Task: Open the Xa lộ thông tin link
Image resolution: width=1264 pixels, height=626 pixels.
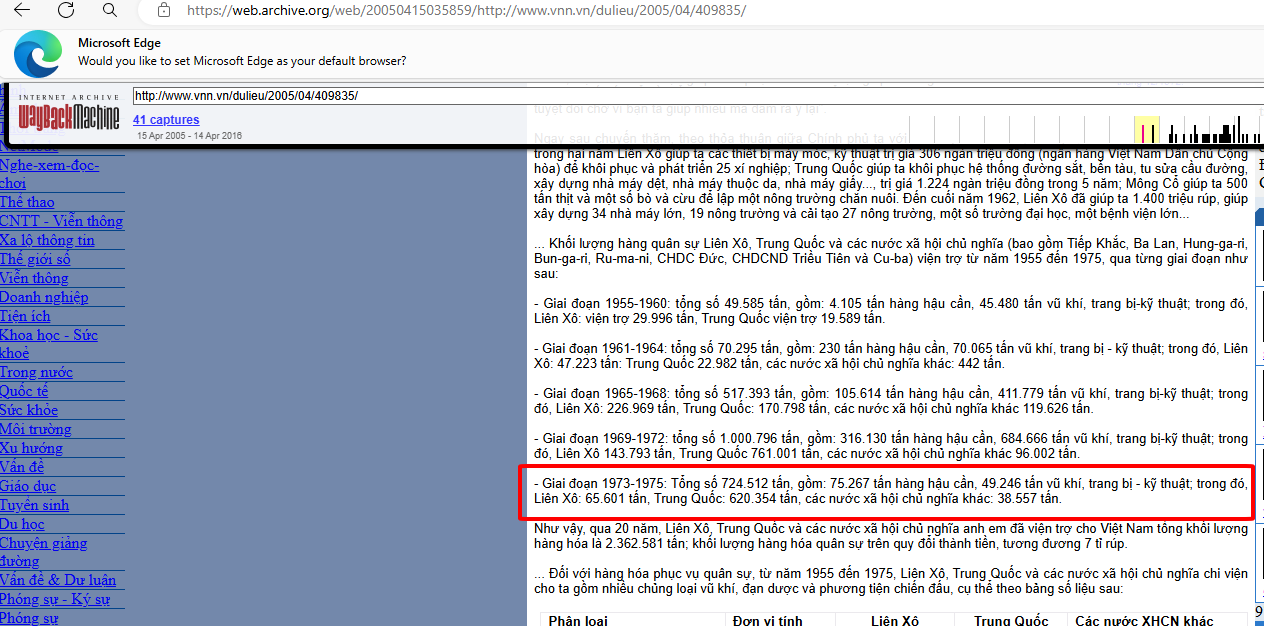Action: point(47,240)
